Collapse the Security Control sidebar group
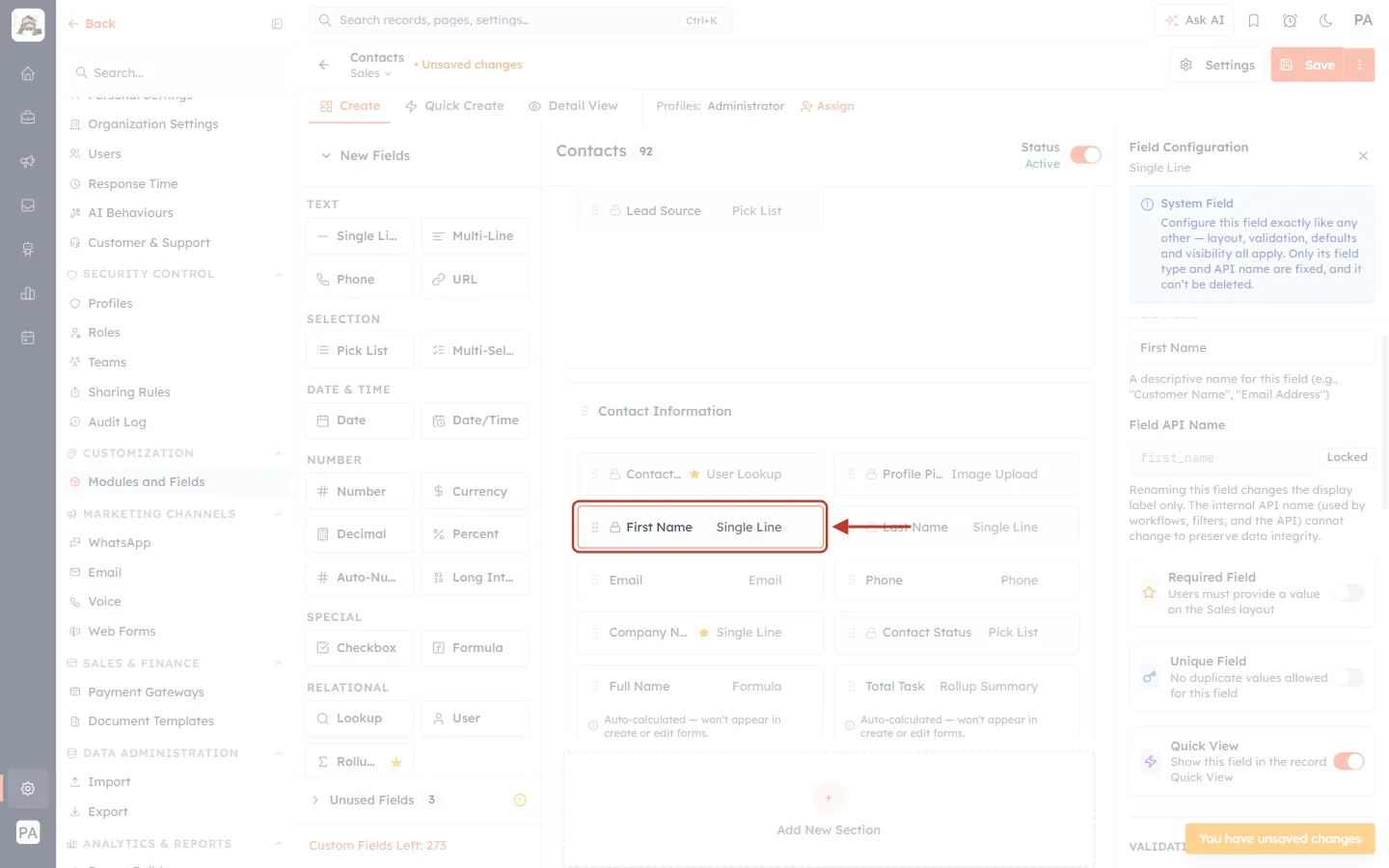 pos(278,275)
